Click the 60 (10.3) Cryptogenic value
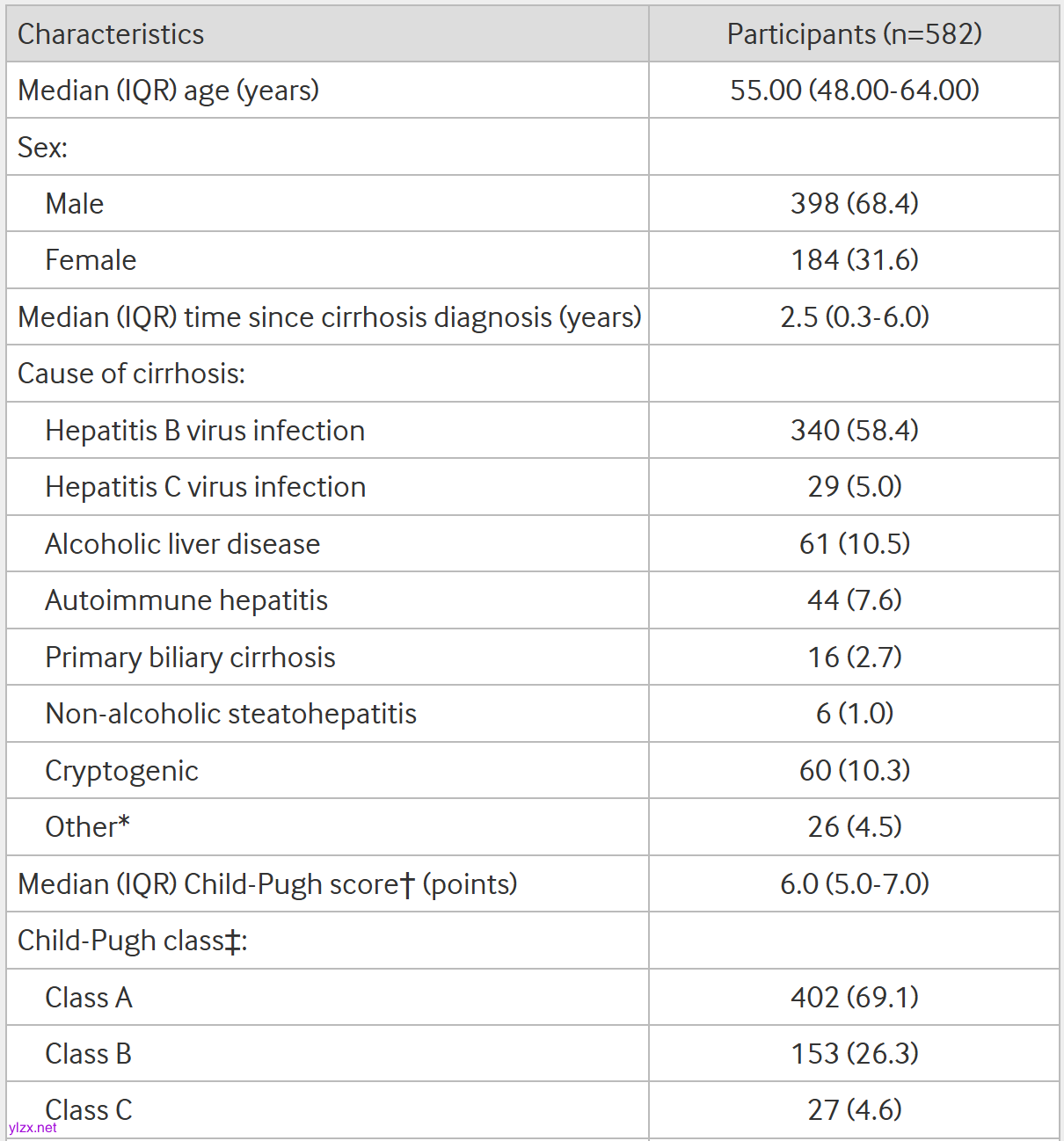This screenshot has height=1141, width=1064. pos(854,771)
